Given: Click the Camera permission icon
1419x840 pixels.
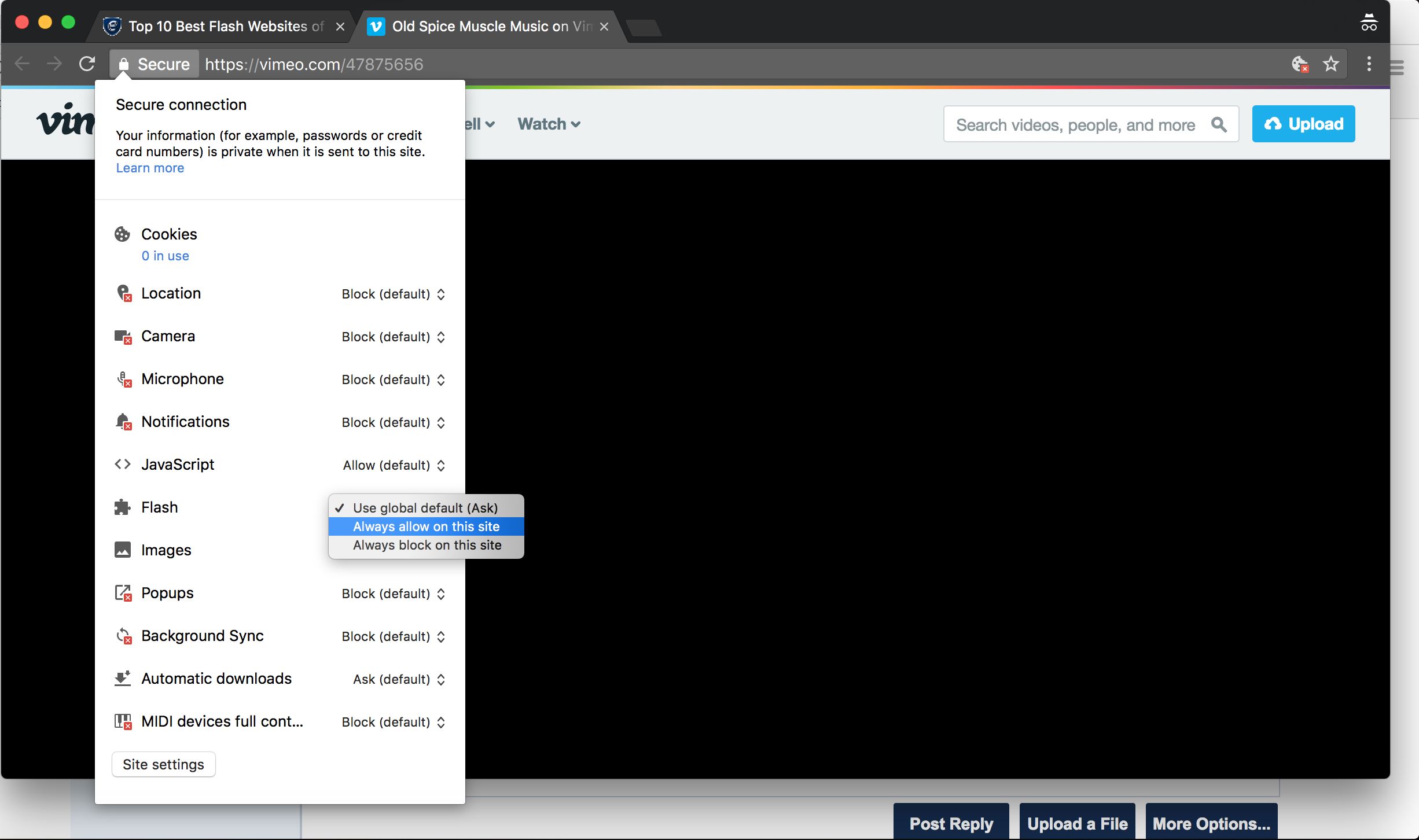Looking at the screenshot, I should pyautogui.click(x=123, y=336).
